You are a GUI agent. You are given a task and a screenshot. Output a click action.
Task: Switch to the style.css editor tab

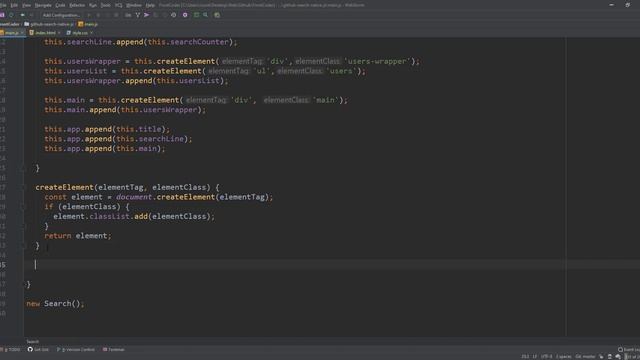coord(80,33)
